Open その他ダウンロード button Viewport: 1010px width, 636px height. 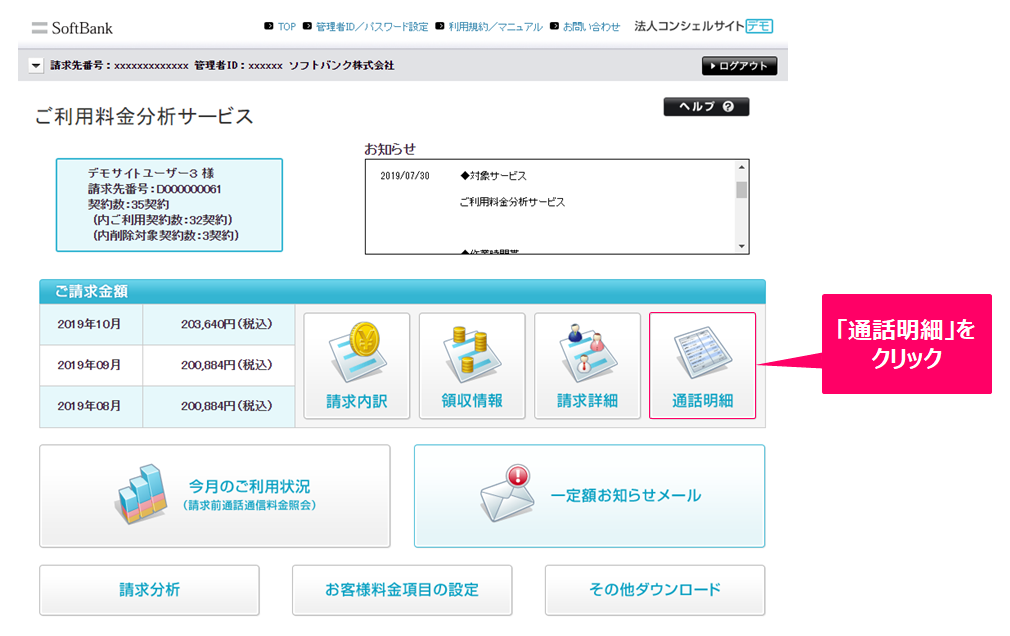(x=655, y=590)
